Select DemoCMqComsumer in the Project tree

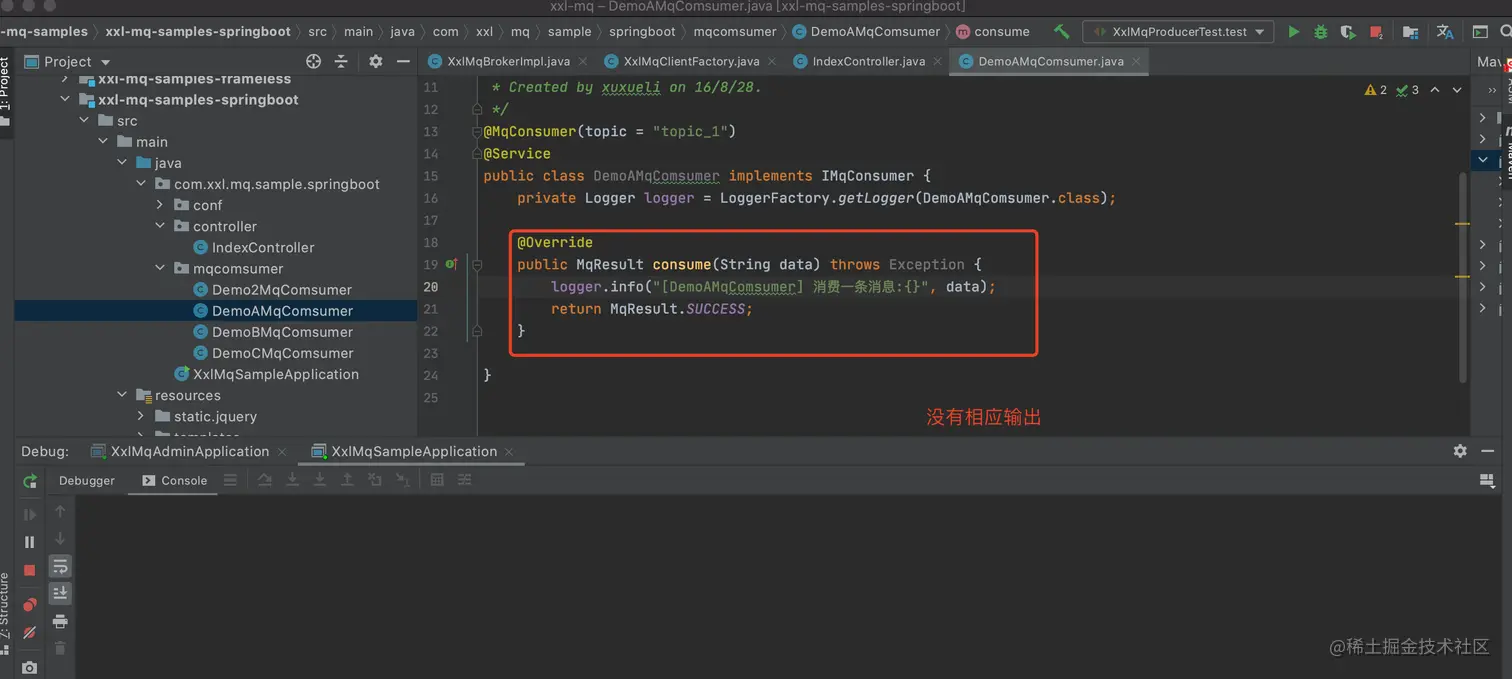[x=272, y=353]
